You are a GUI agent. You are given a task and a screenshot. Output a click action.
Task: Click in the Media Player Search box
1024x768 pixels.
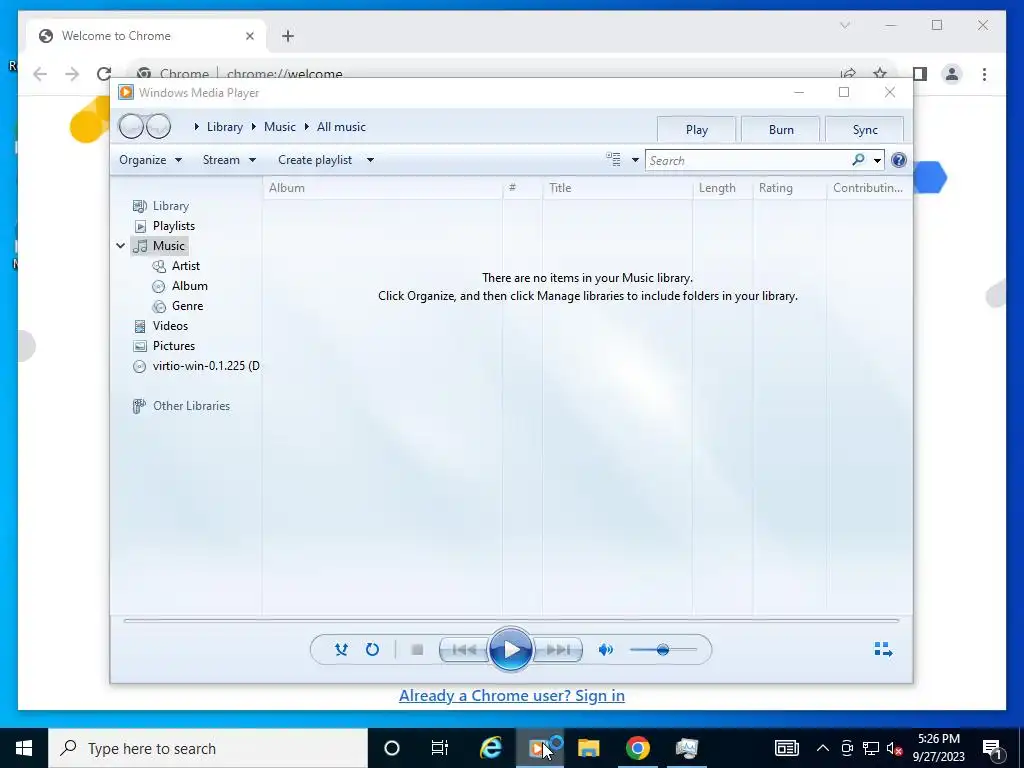pyautogui.click(x=748, y=161)
